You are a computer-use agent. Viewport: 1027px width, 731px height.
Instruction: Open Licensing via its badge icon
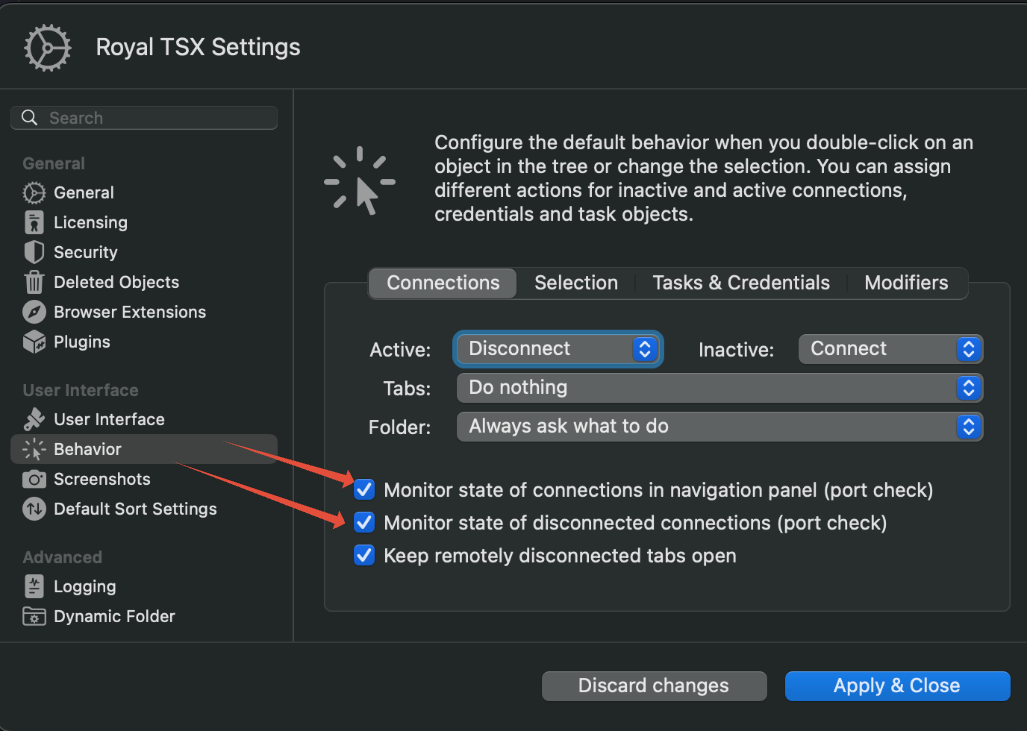coord(34,223)
